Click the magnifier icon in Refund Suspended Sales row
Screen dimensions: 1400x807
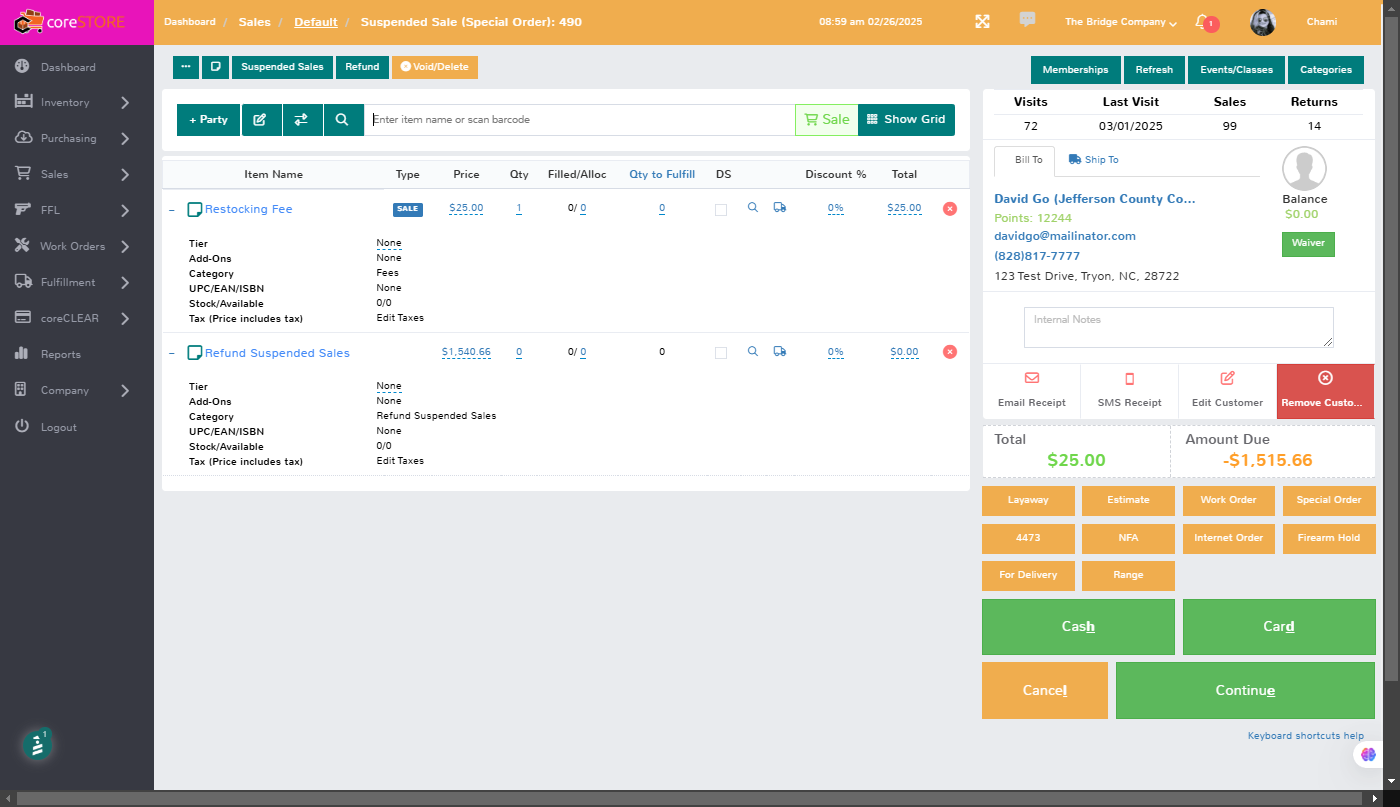point(753,351)
